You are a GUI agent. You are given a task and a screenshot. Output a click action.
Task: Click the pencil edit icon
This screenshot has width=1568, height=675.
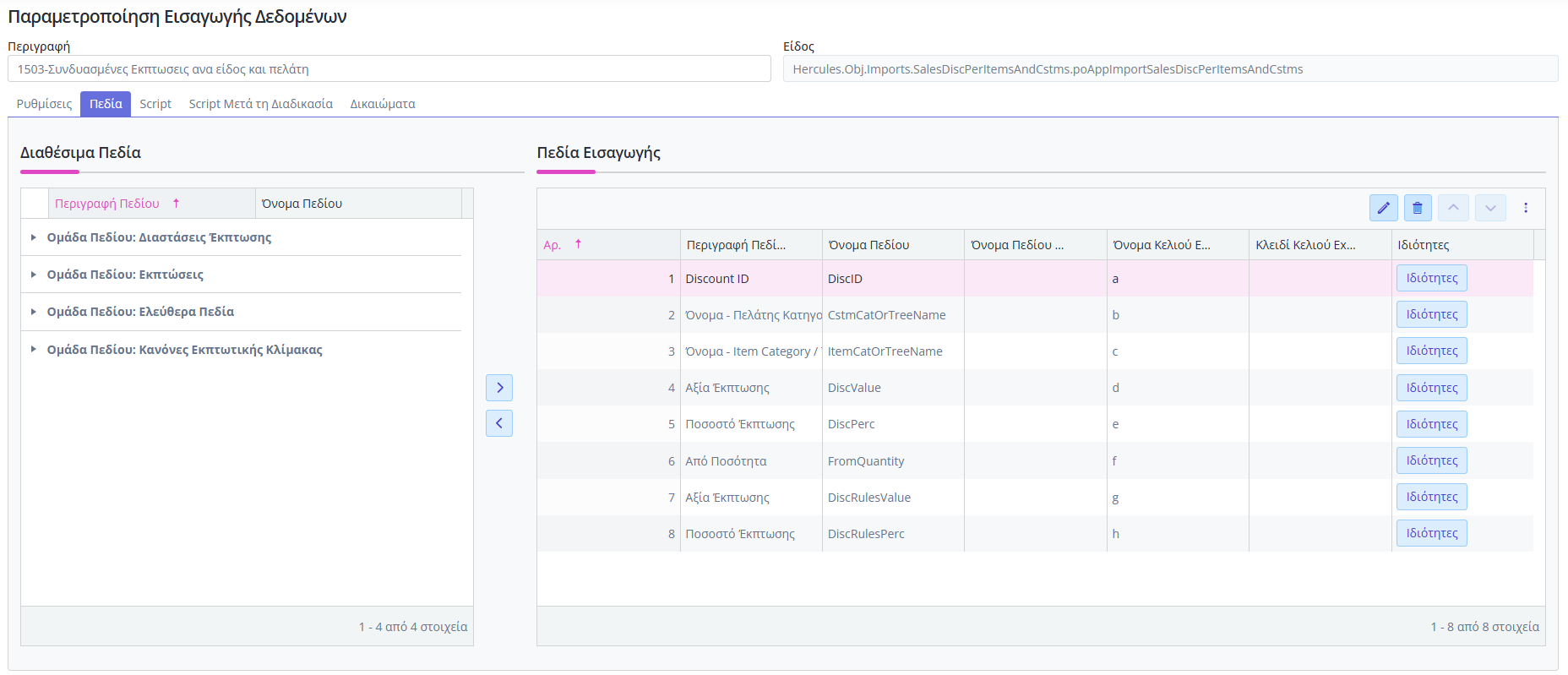click(x=1383, y=208)
